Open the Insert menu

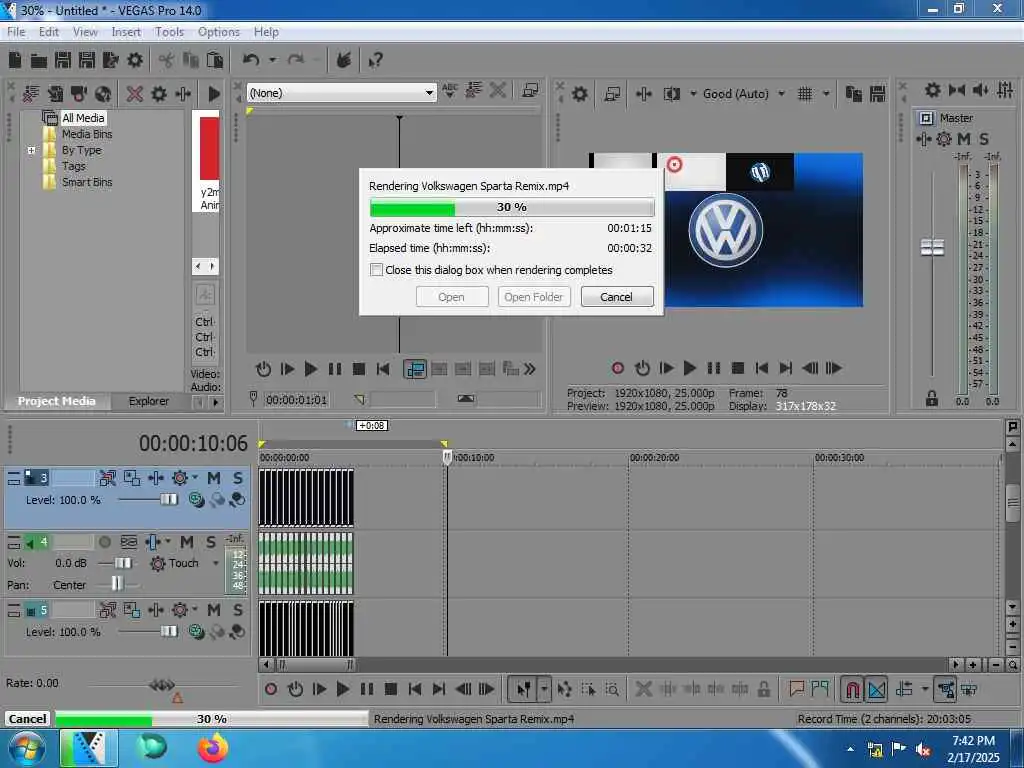click(126, 32)
